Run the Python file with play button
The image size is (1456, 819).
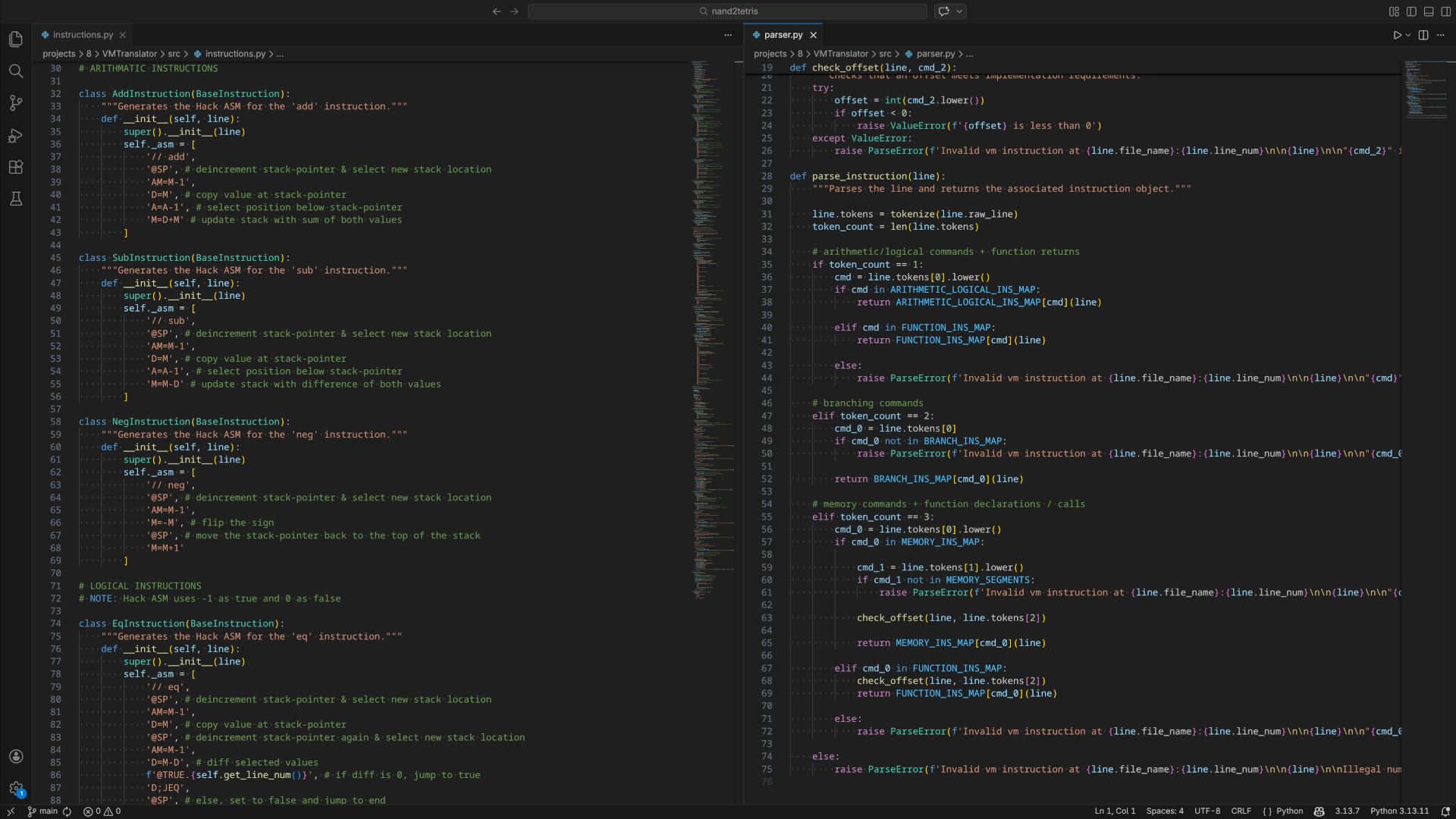1397,35
